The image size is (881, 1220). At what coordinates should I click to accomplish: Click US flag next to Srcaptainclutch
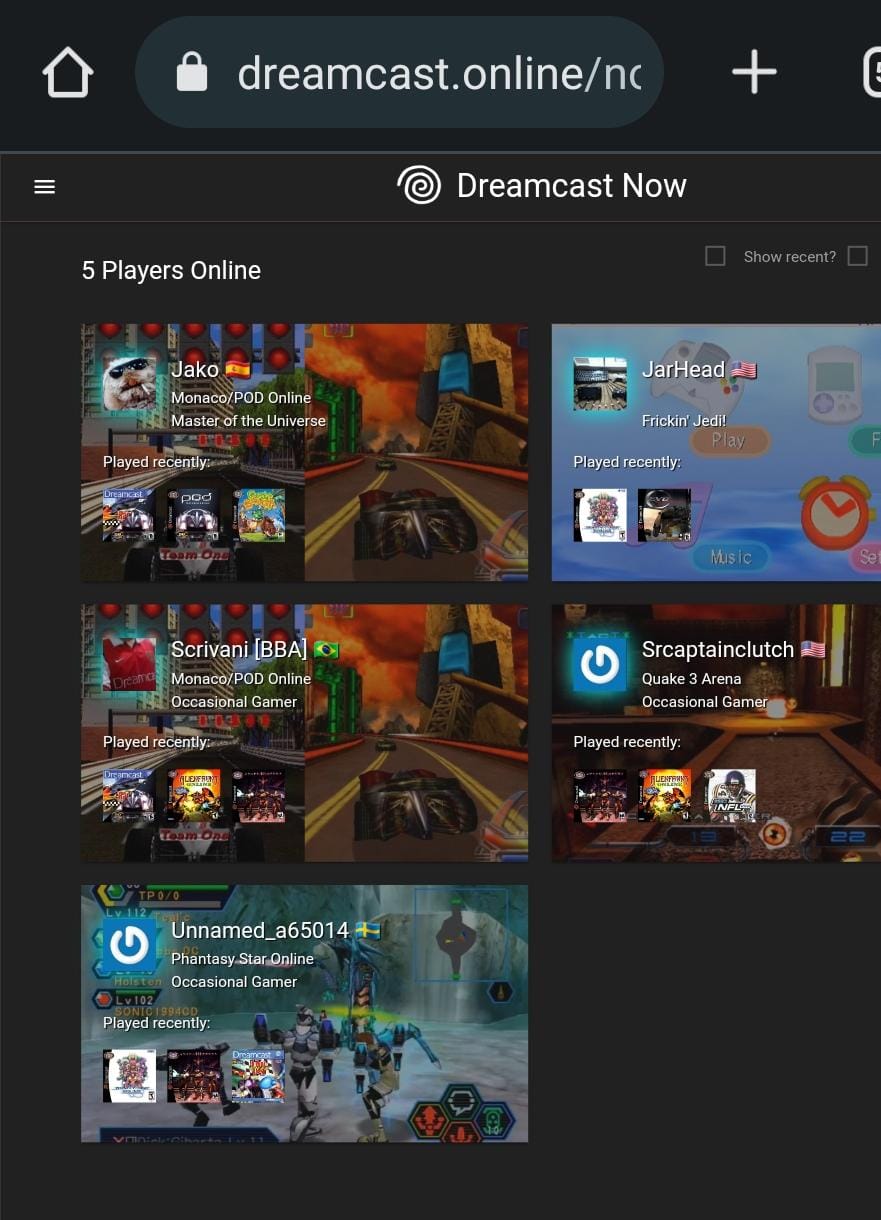point(813,650)
